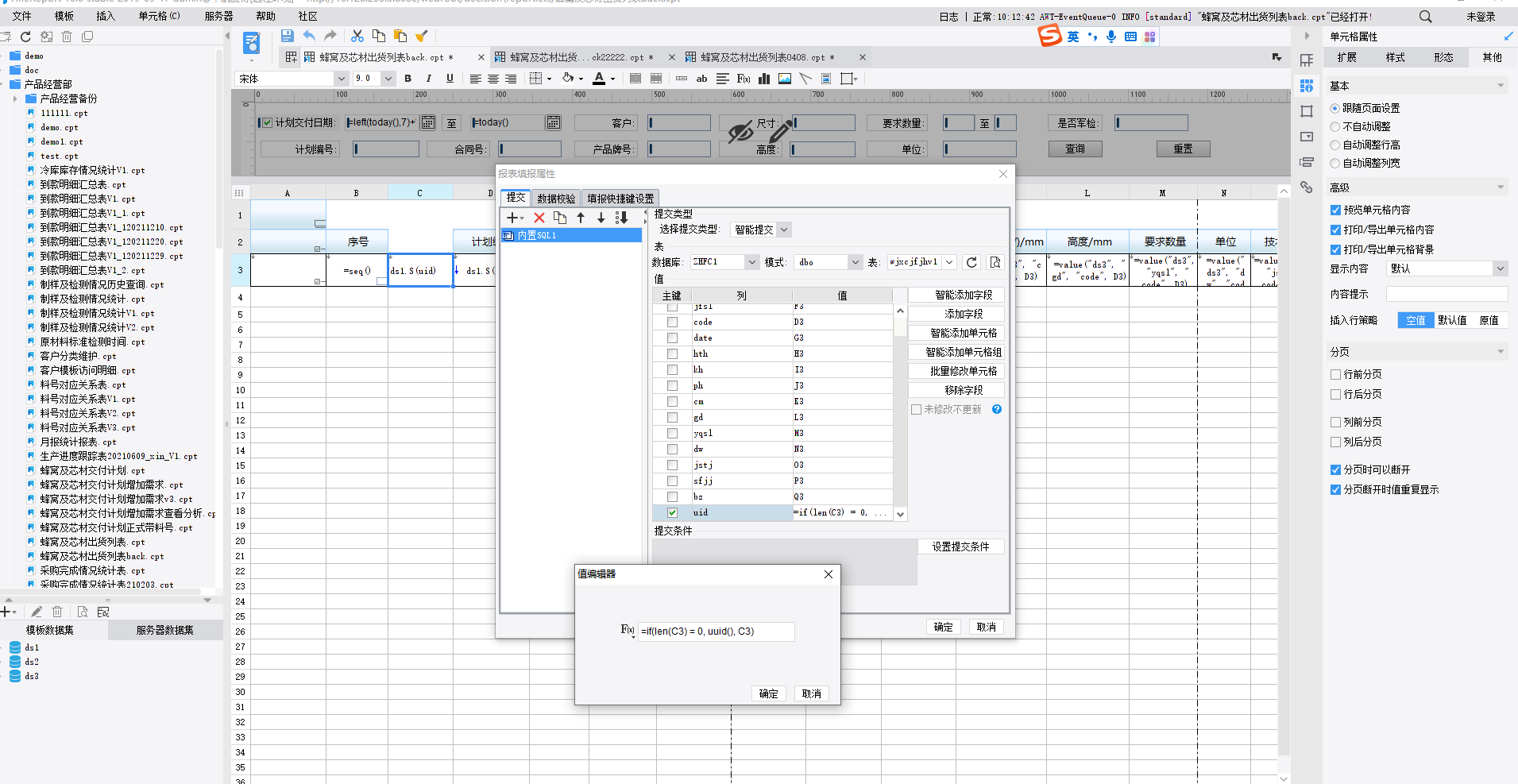Open the add submit plus dropdown

pos(516,218)
